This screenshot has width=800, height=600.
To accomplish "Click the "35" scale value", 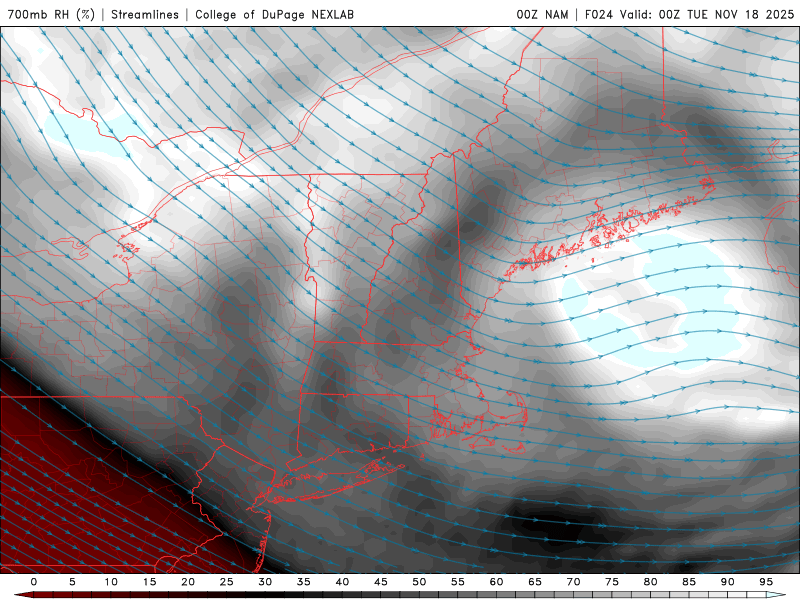I will pyautogui.click(x=304, y=582).
